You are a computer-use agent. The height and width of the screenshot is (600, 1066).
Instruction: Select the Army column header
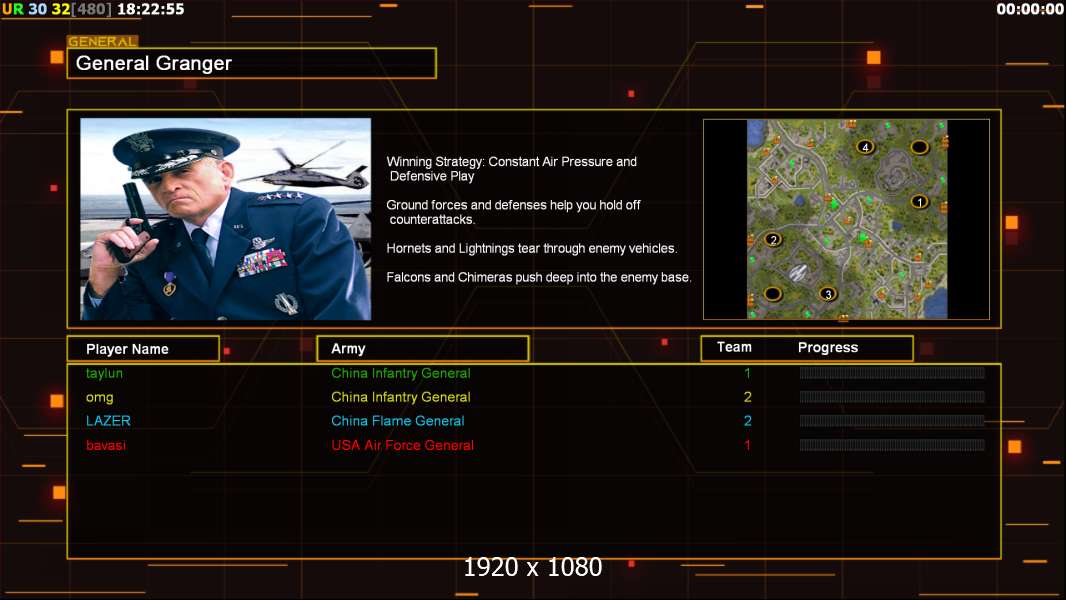click(x=422, y=349)
